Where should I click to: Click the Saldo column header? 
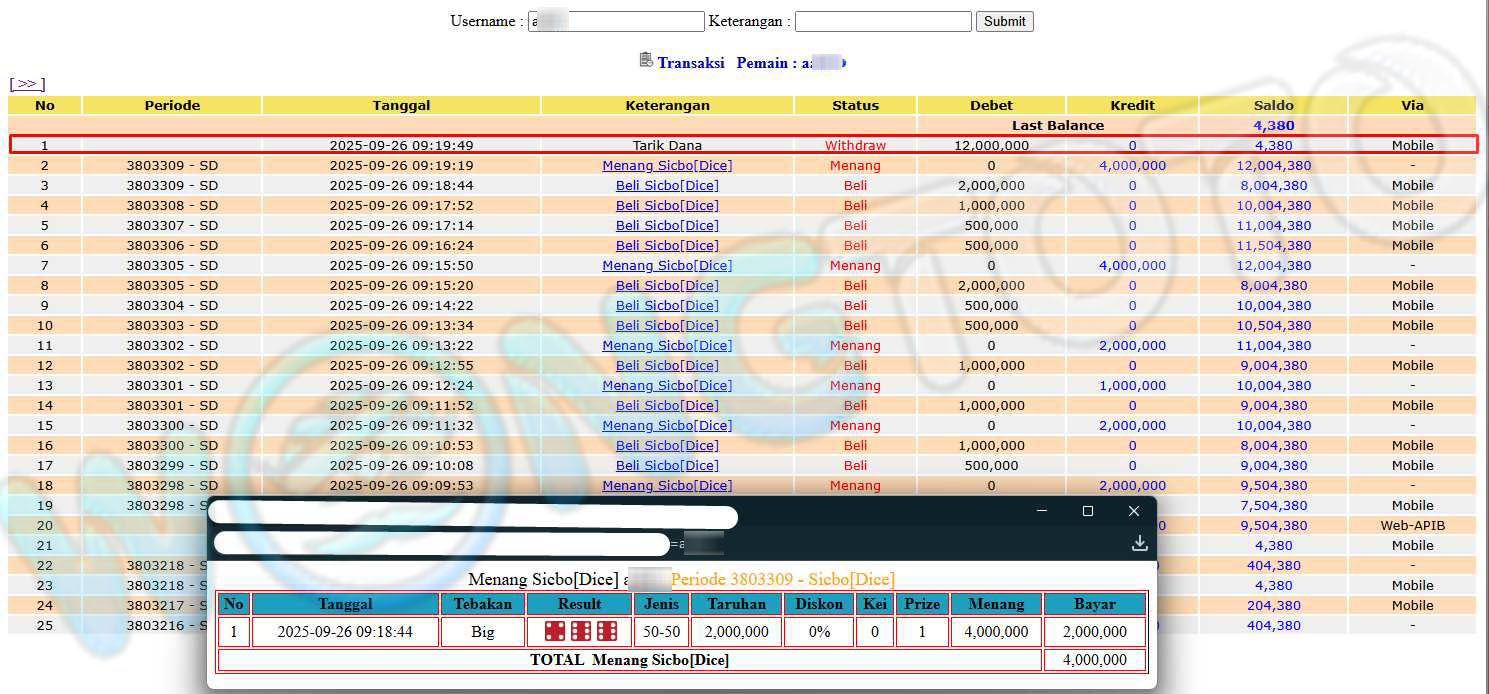[1273, 105]
